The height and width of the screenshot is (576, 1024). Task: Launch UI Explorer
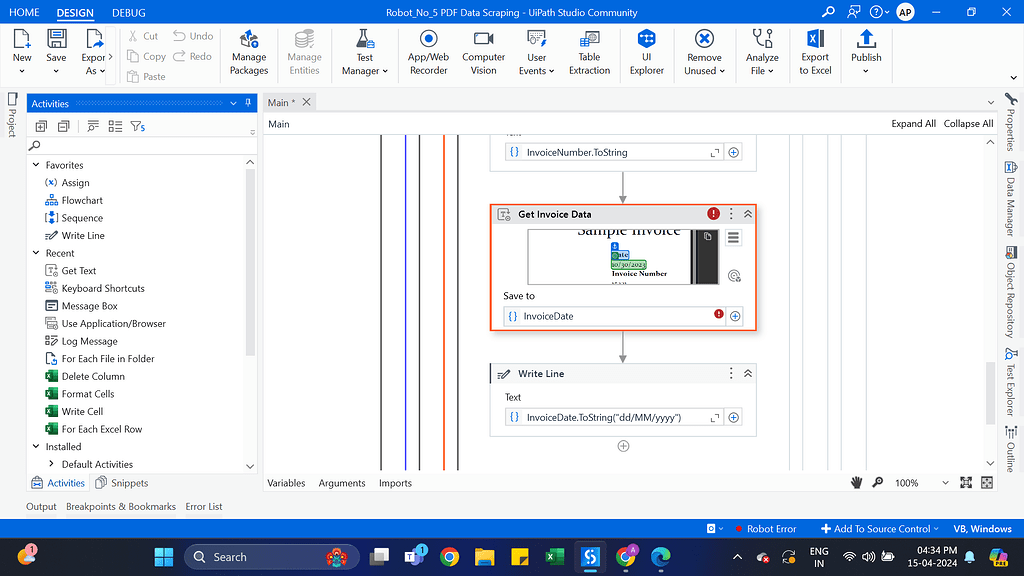coord(645,52)
